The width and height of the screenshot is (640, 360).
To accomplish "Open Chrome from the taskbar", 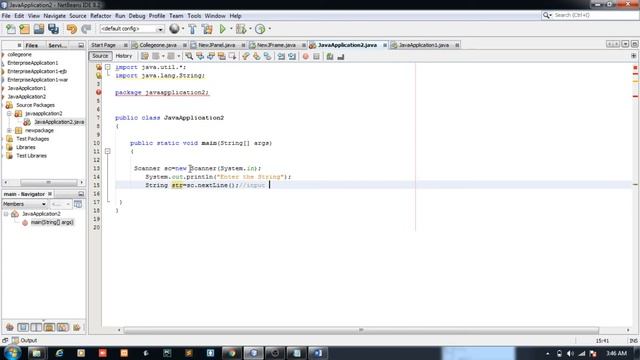I will point(232,353).
